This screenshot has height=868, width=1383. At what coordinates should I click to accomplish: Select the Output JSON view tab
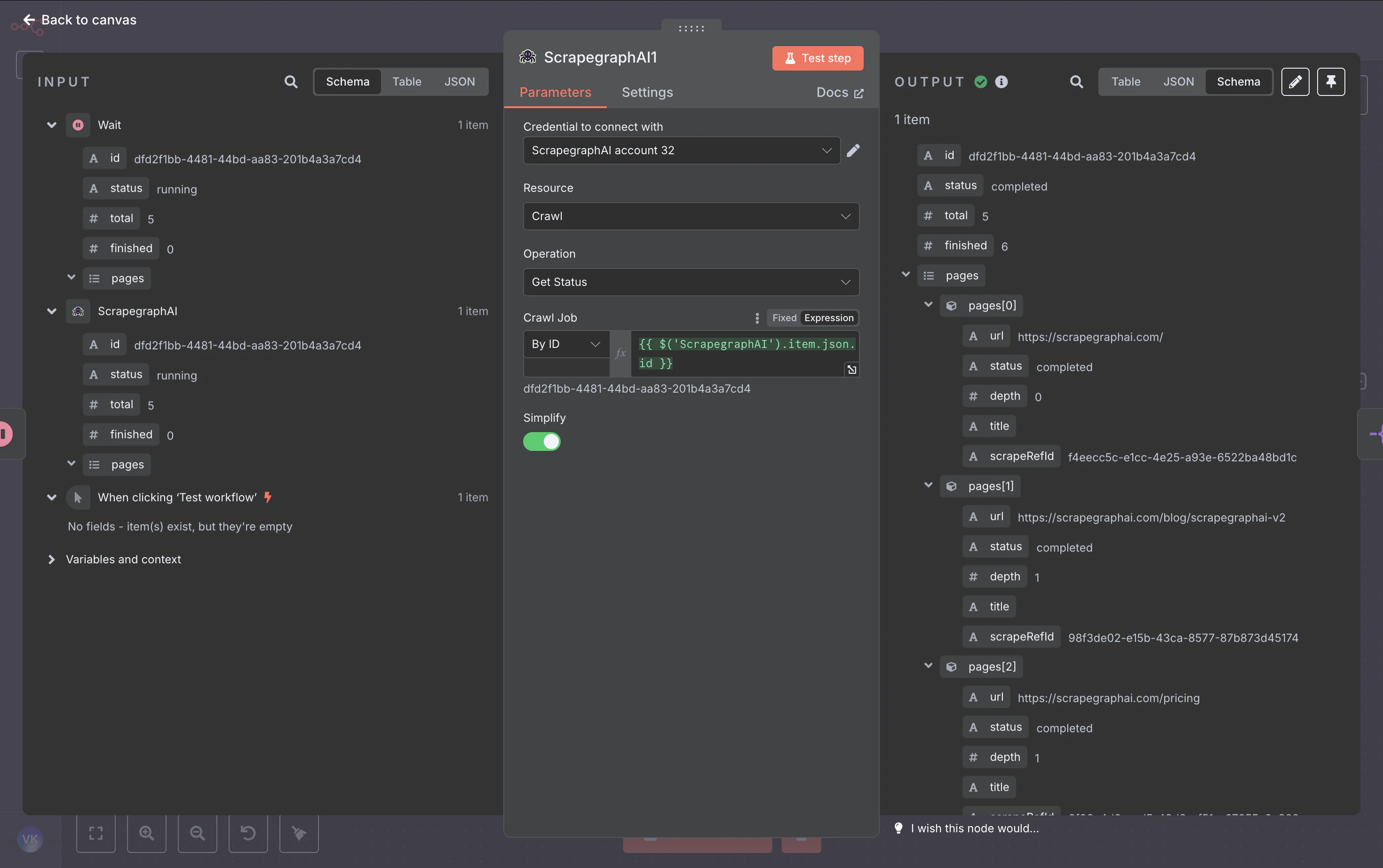tap(1178, 81)
